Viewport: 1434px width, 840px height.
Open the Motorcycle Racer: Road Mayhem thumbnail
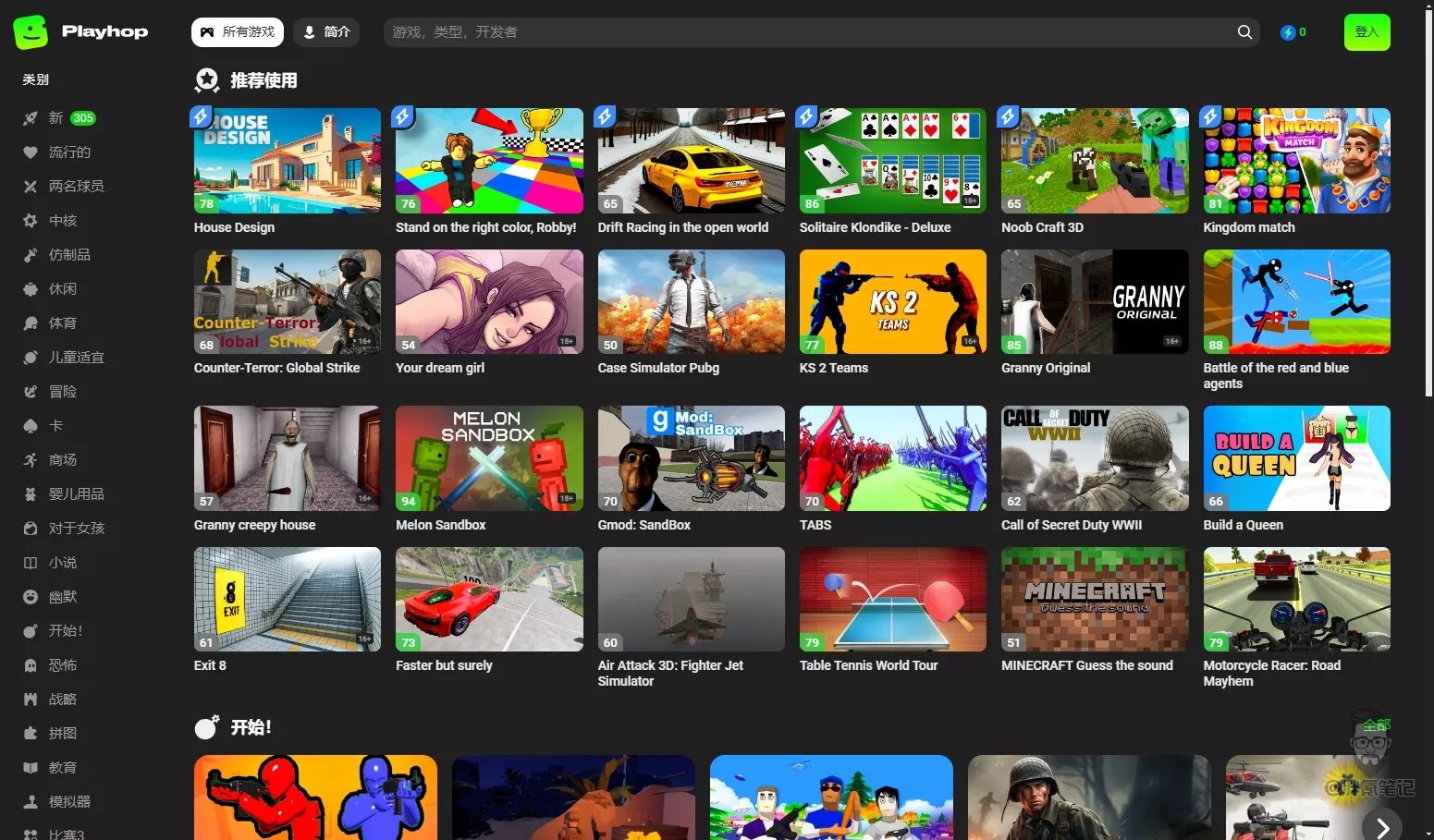[1296, 599]
